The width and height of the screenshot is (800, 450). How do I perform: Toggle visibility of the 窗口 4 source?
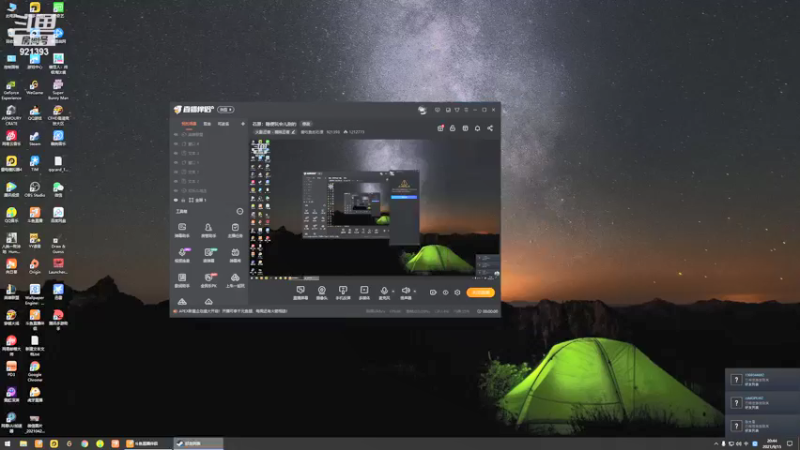click(x=176, y=144)
